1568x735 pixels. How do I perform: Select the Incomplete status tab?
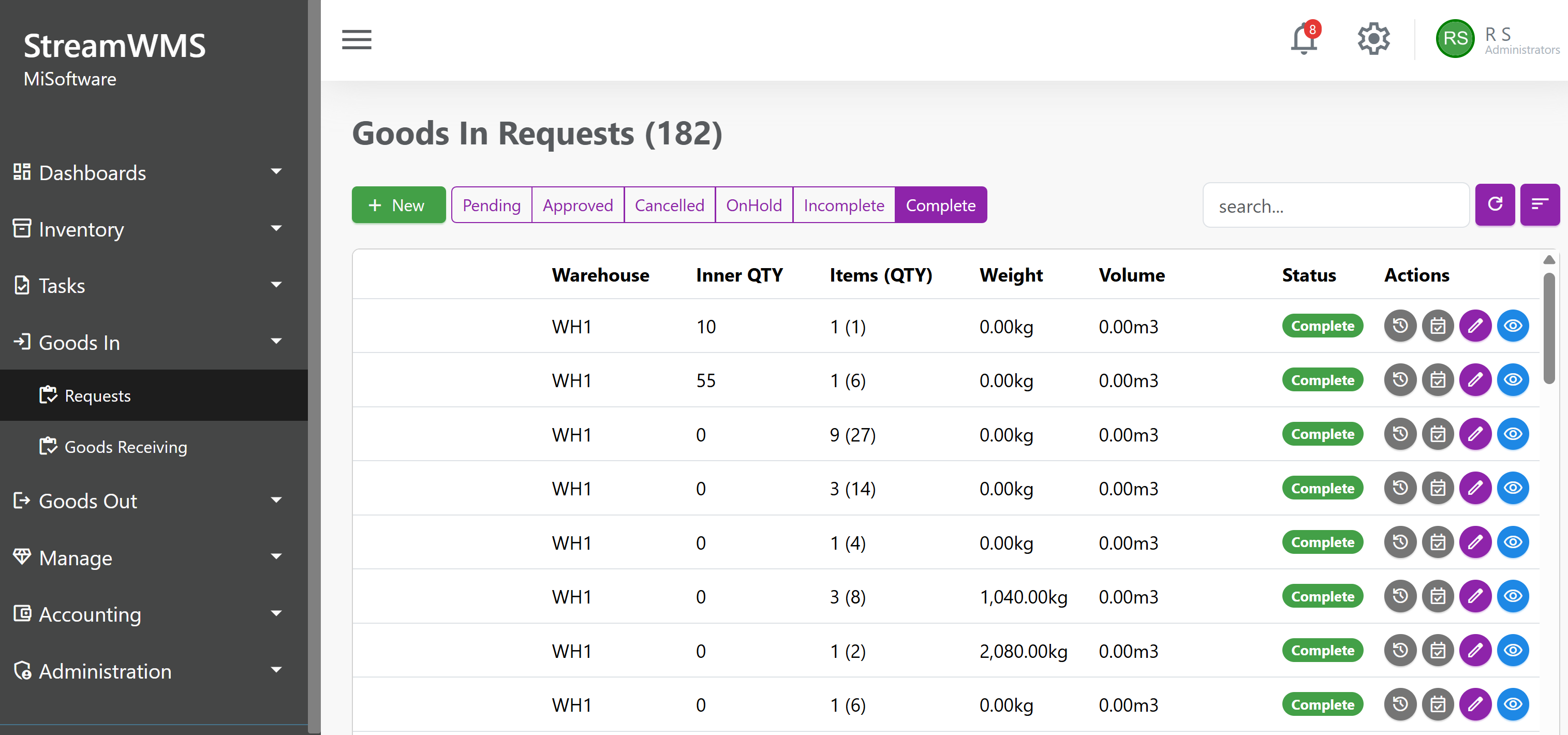tap(844, 205)
